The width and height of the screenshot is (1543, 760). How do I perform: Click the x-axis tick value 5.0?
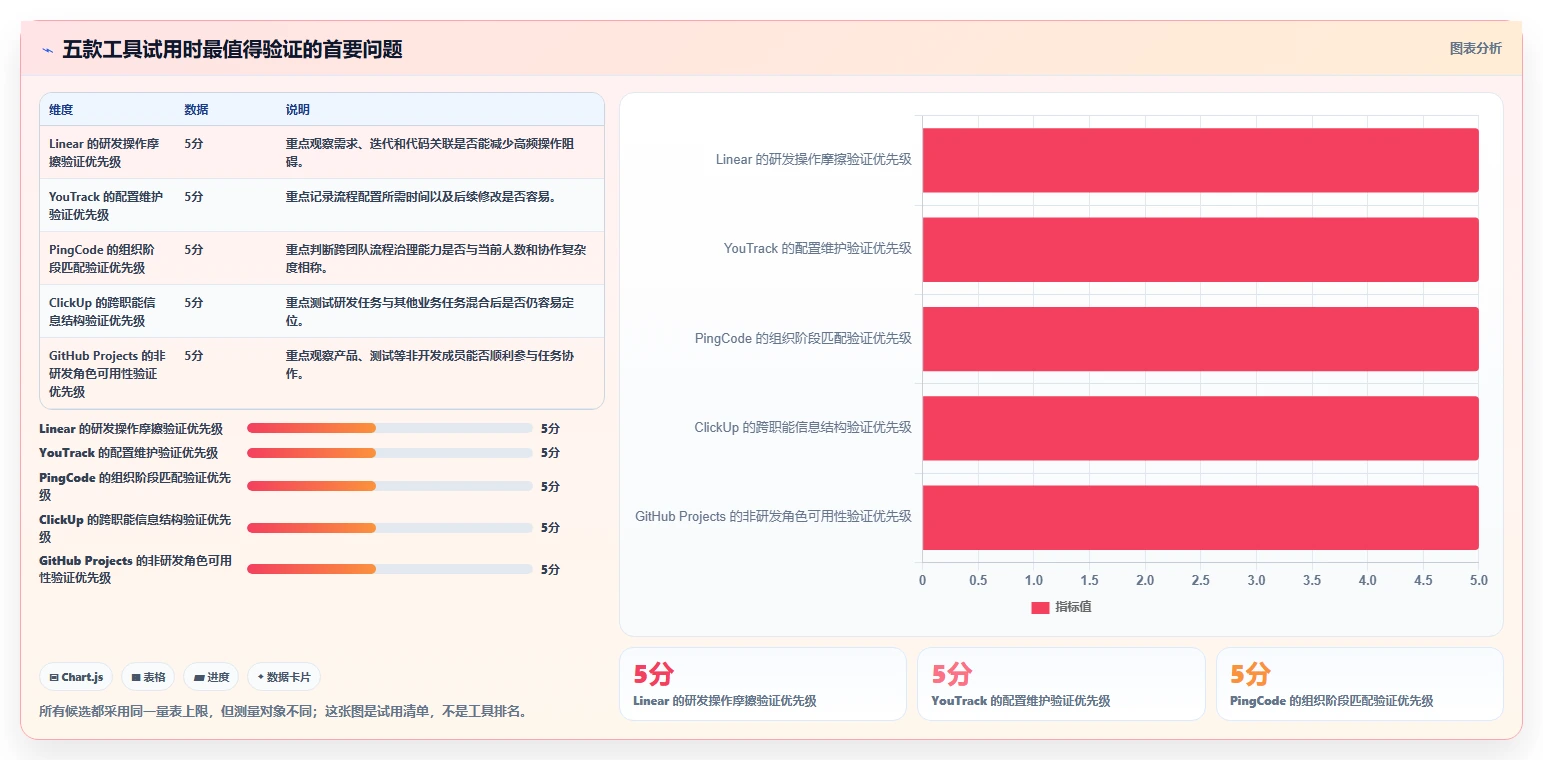pyautogui.click(x=1478, y=580)
